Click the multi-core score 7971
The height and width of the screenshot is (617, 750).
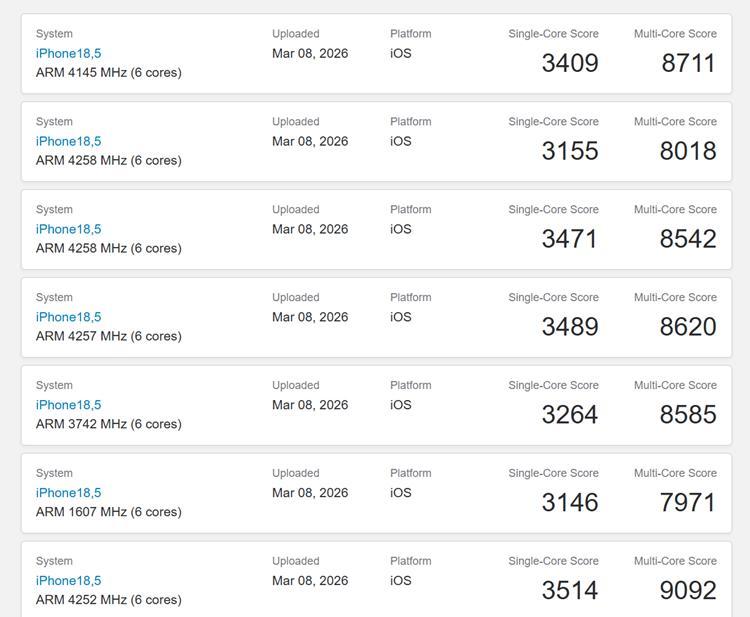pos(688,503)
